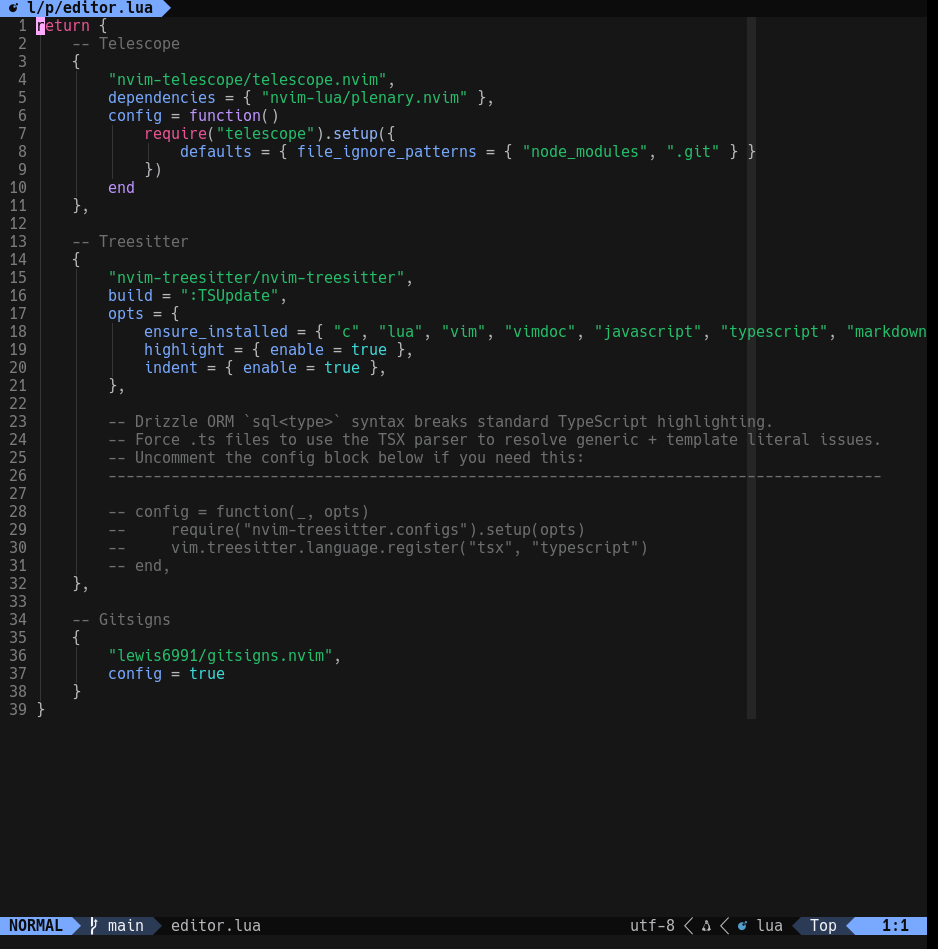Click the Lua filetype icon in the statusline
Image resolution: width=938 pixels, height=949 pixels.
pos(742,926)
